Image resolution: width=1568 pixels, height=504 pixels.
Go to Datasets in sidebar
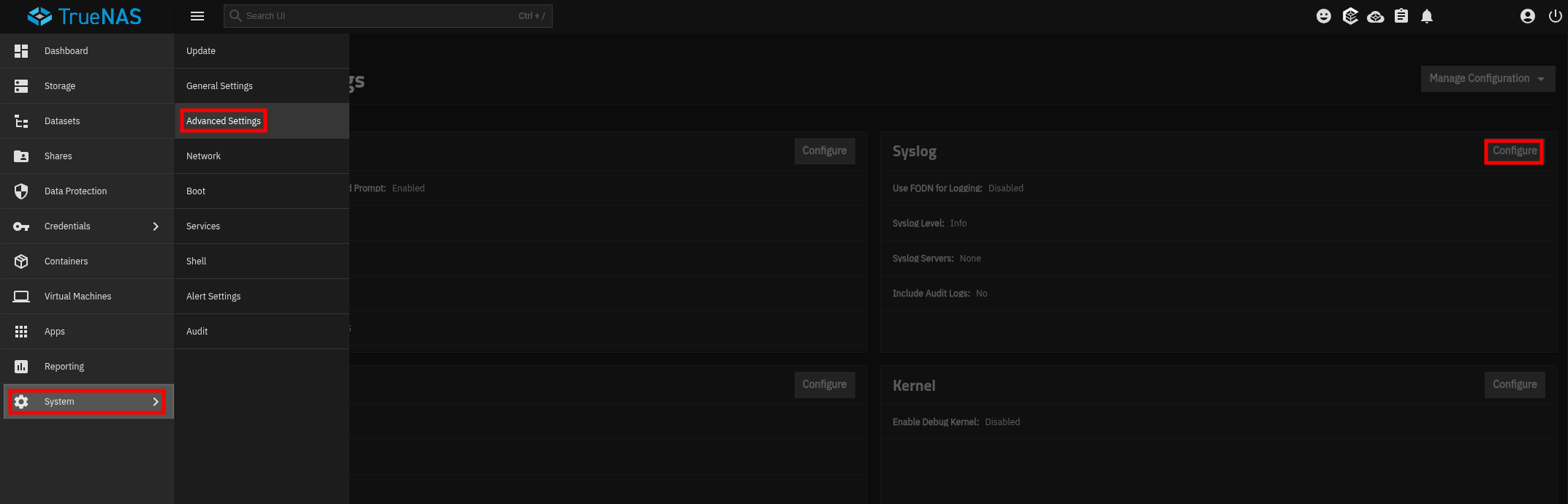87,121
